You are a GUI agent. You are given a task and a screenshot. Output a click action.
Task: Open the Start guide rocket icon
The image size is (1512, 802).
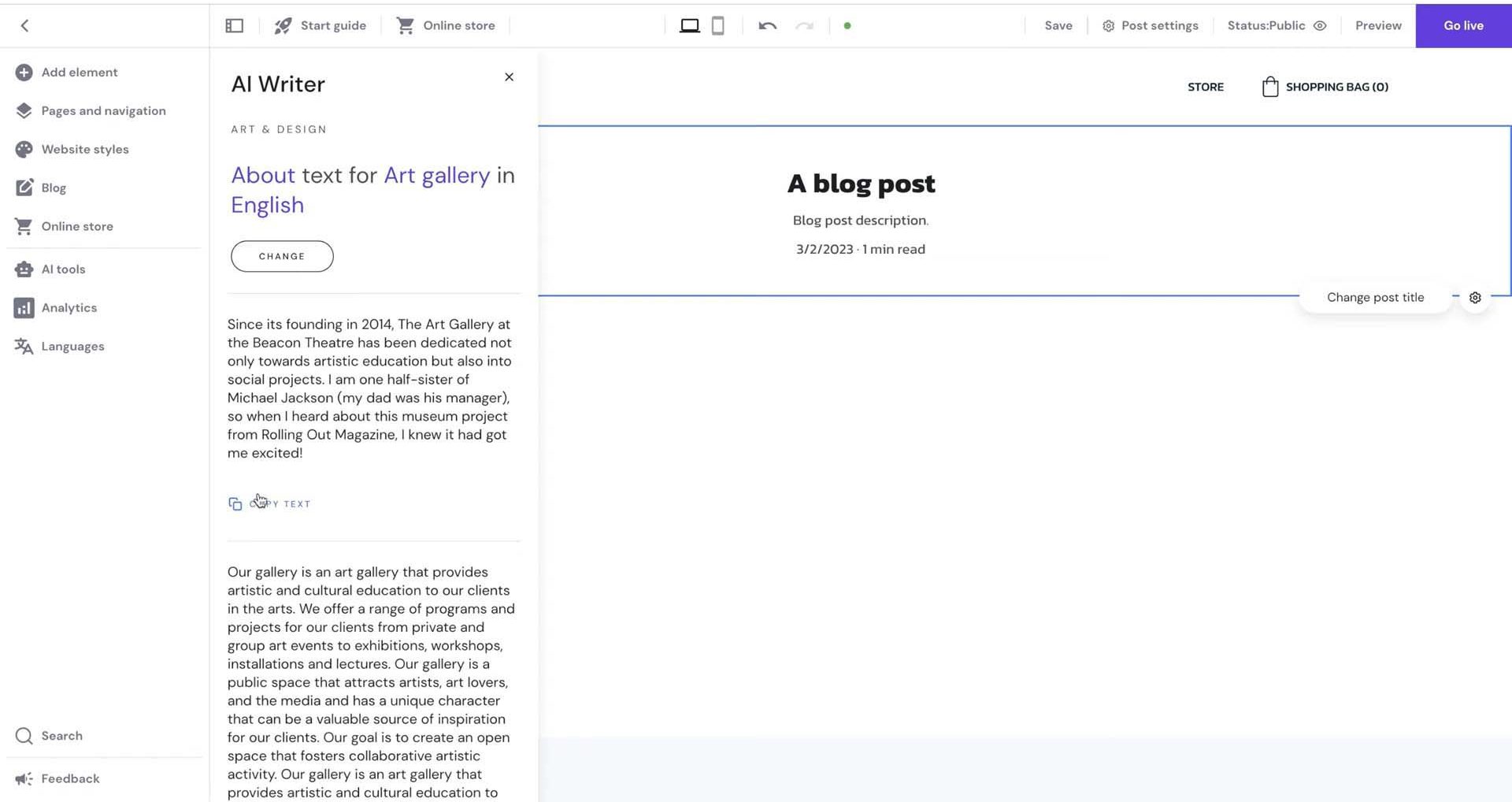[x=283, y=25]
